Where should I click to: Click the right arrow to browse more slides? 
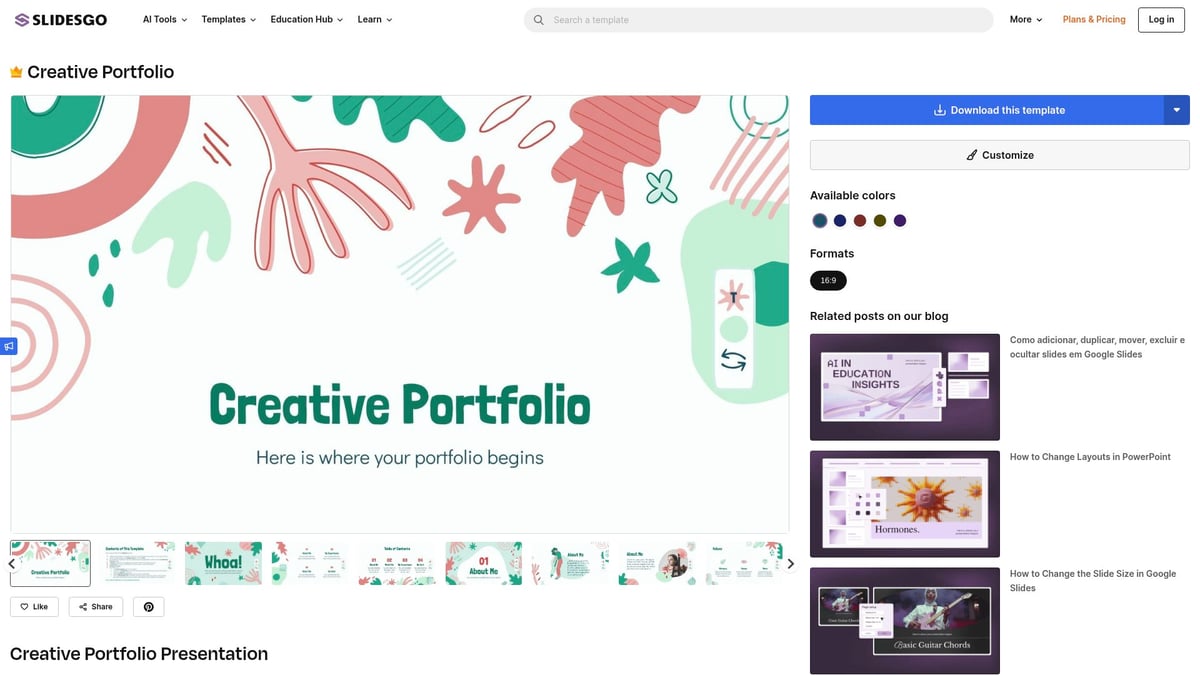click(x=790, y=563)
